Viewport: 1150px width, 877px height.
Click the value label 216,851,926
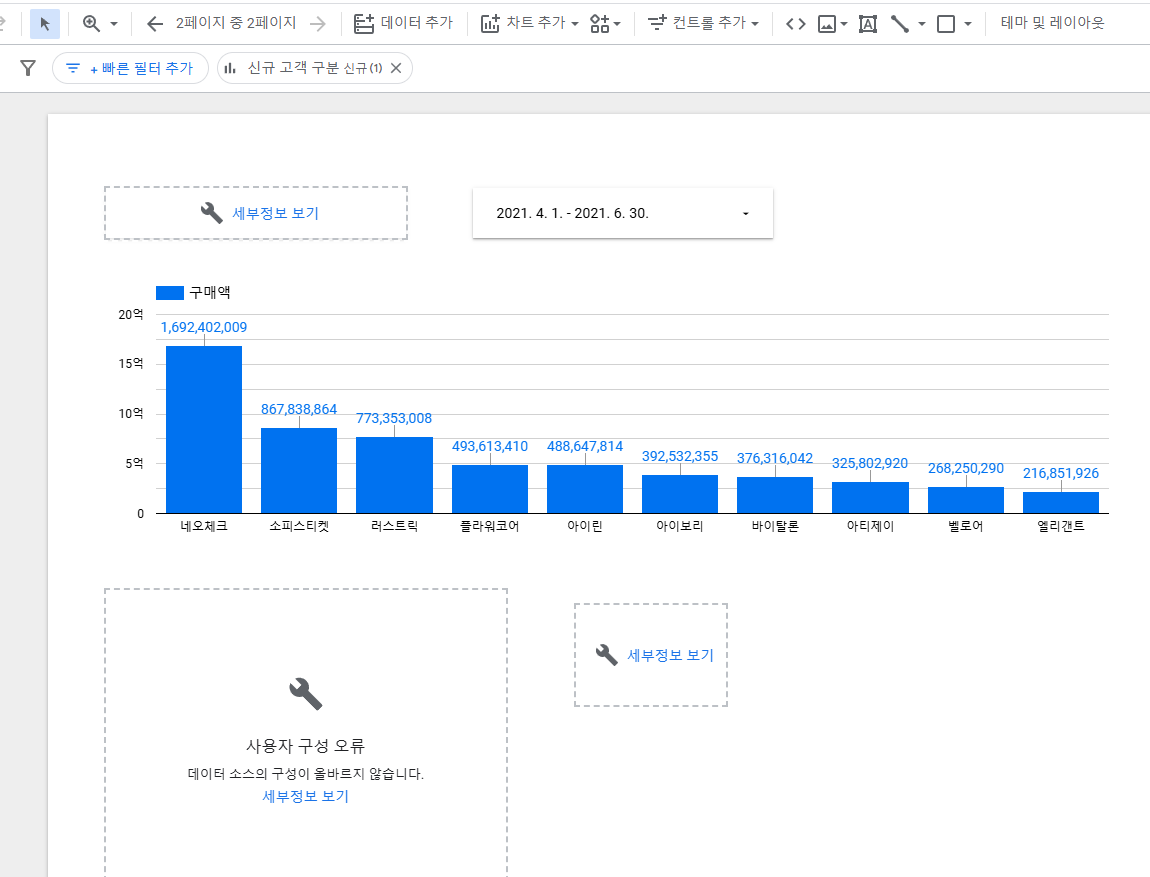coord(1061,473)
